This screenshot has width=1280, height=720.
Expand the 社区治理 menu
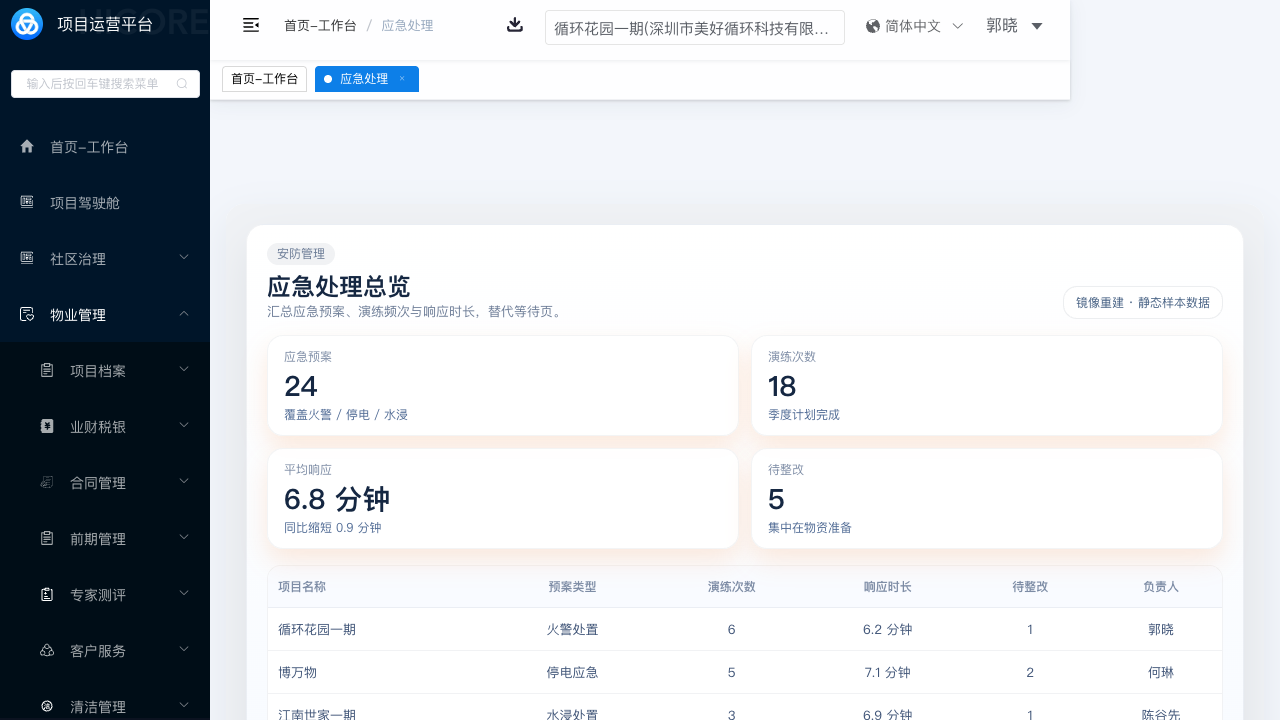coord(184,259)
